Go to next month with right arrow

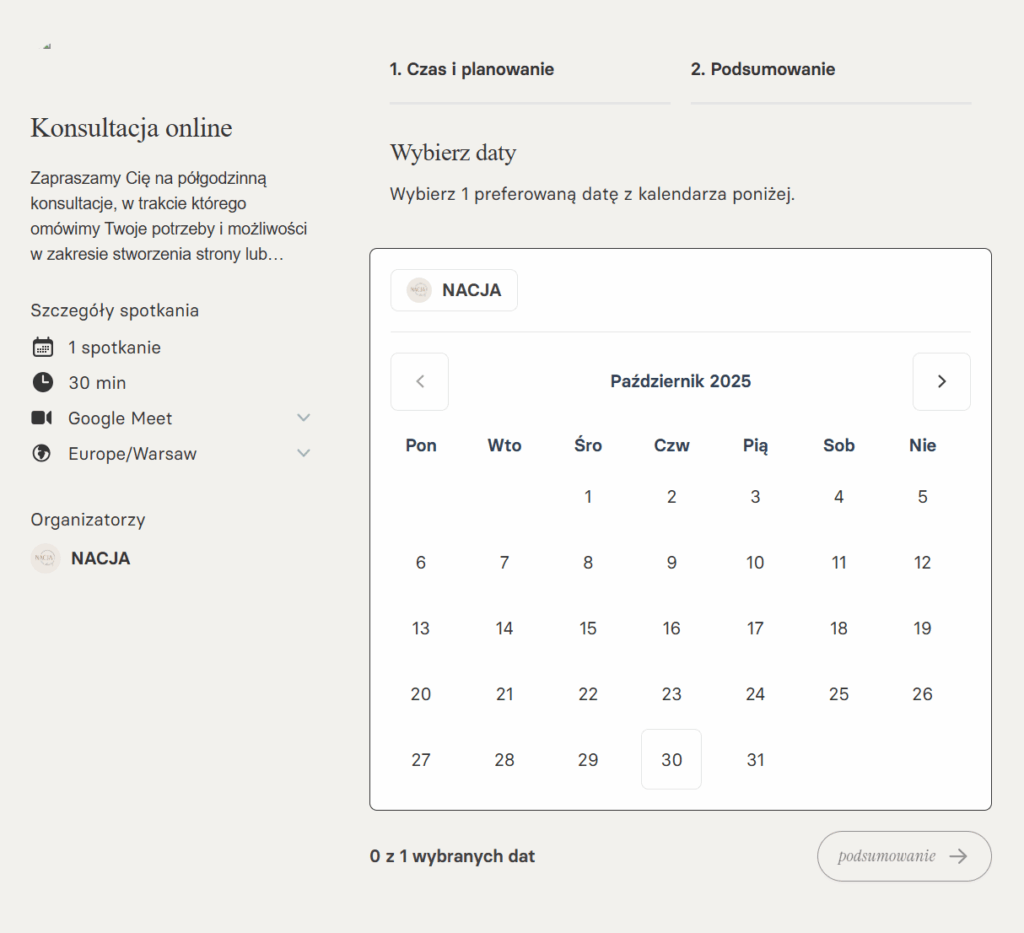[x=941, y=381]
